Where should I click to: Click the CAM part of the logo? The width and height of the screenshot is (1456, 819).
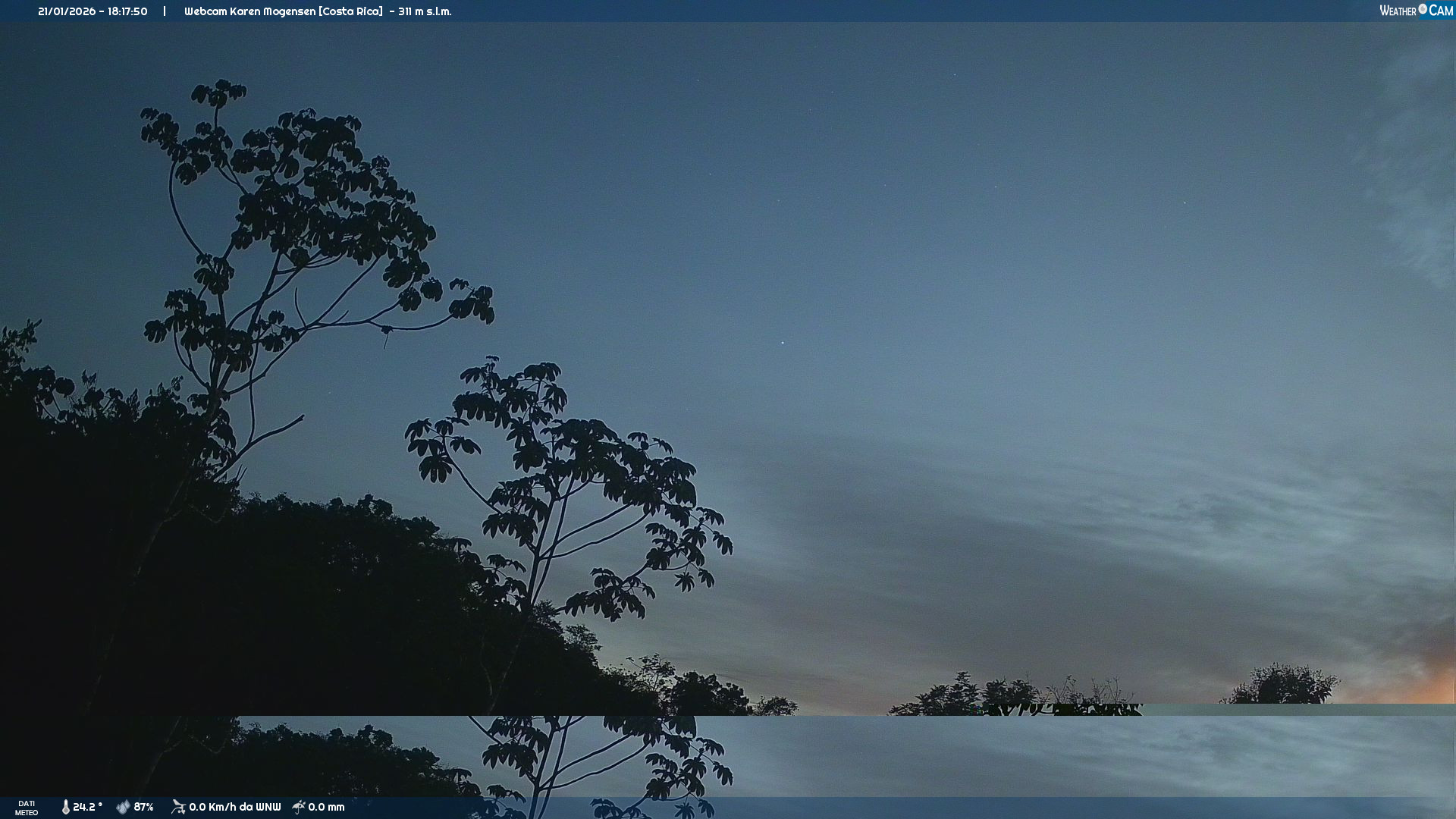pyautogui.click(x=1441, y=11)
